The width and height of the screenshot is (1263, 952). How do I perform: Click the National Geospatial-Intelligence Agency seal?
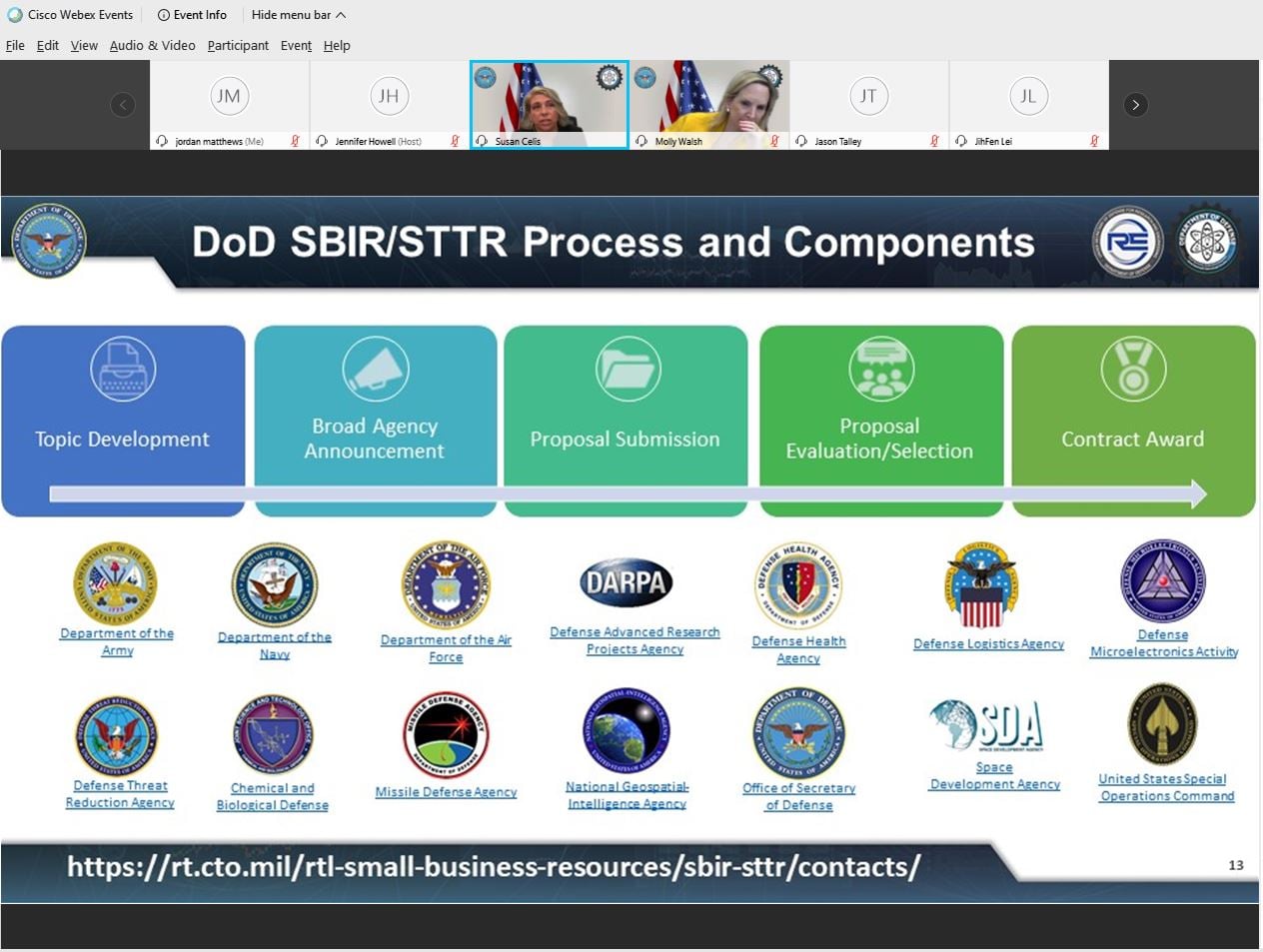point(627,730)
